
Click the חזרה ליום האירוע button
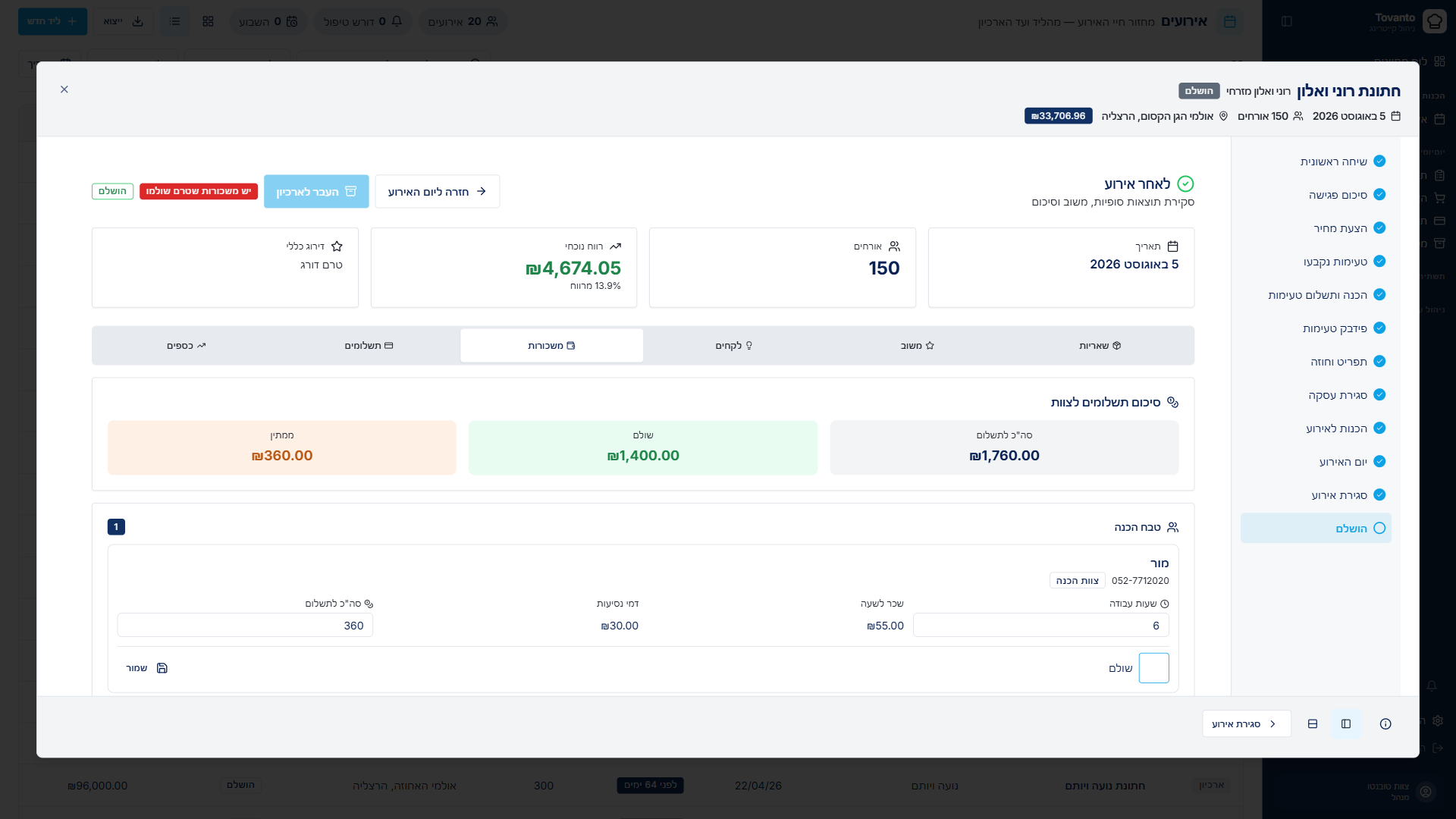tap(438, 192)
